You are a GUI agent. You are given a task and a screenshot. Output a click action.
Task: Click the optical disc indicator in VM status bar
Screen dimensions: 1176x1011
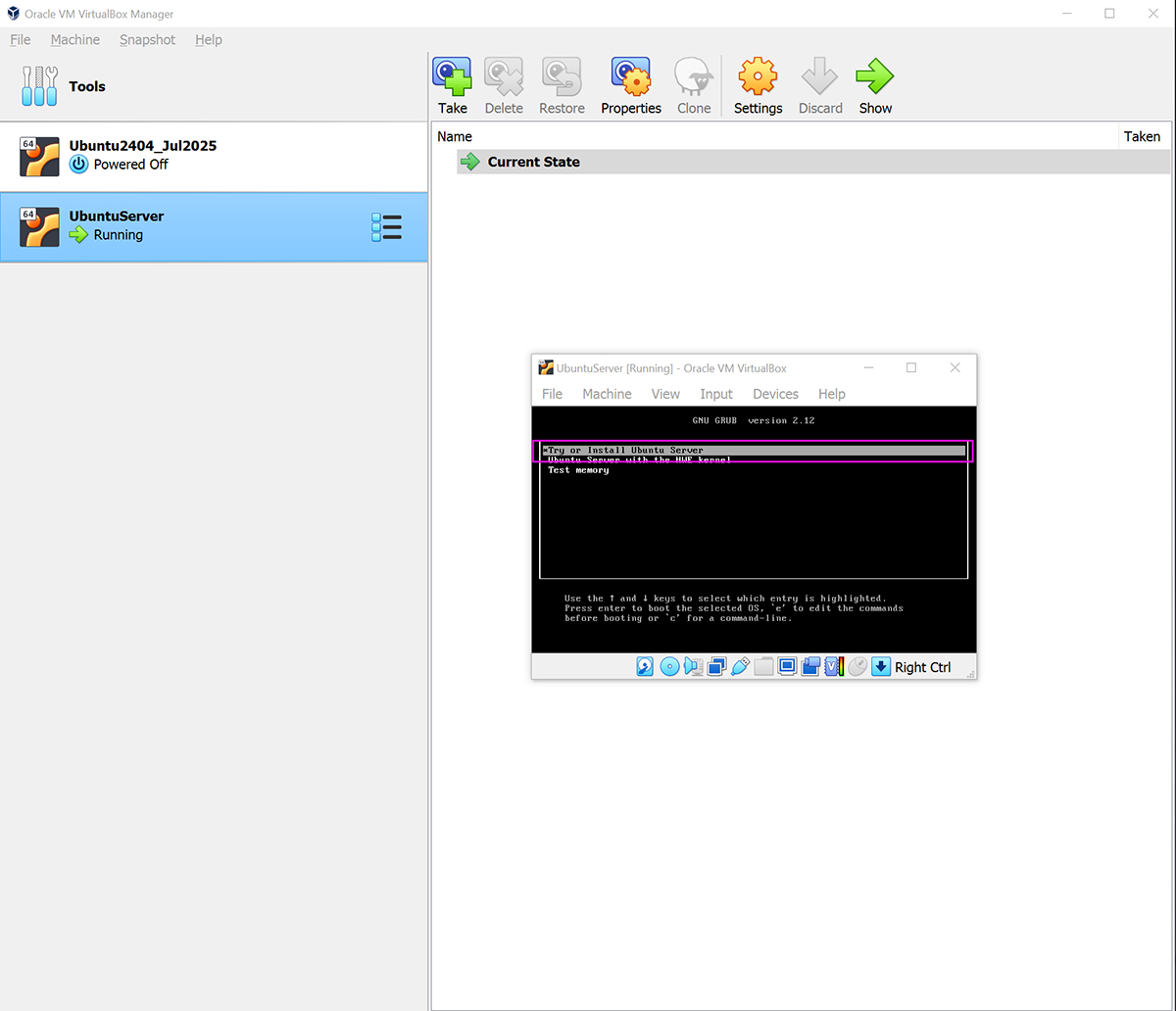[x=669, y=666]
